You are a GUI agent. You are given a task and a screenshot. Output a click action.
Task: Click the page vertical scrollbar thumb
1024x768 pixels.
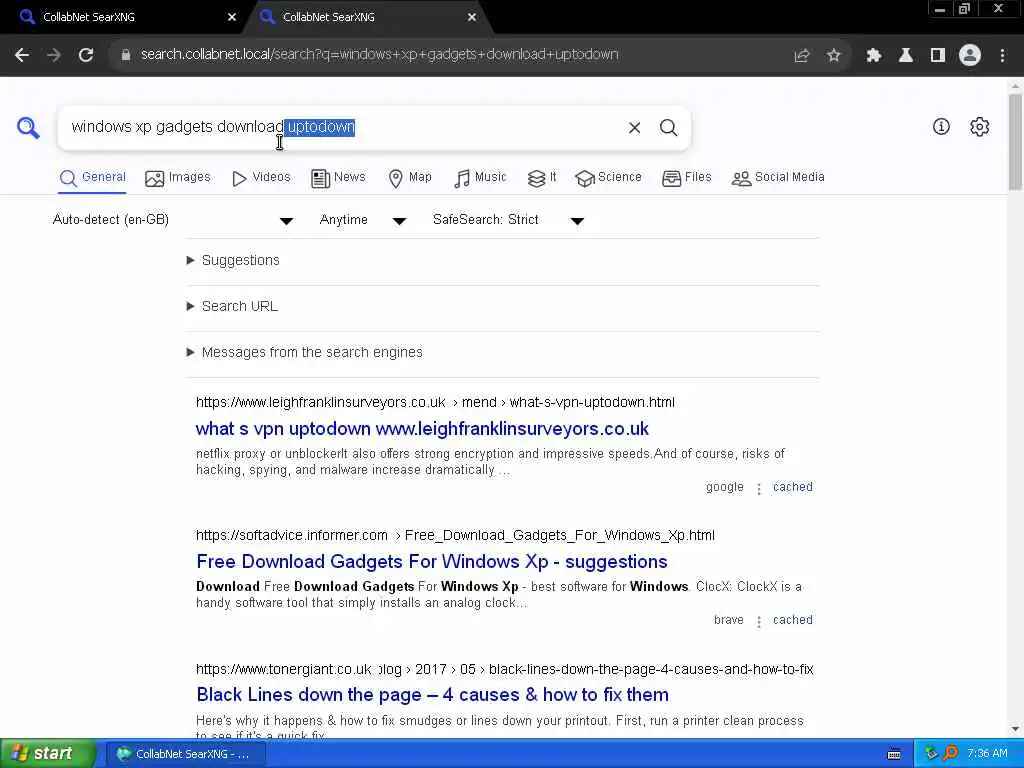click(x=1015, y=142)
